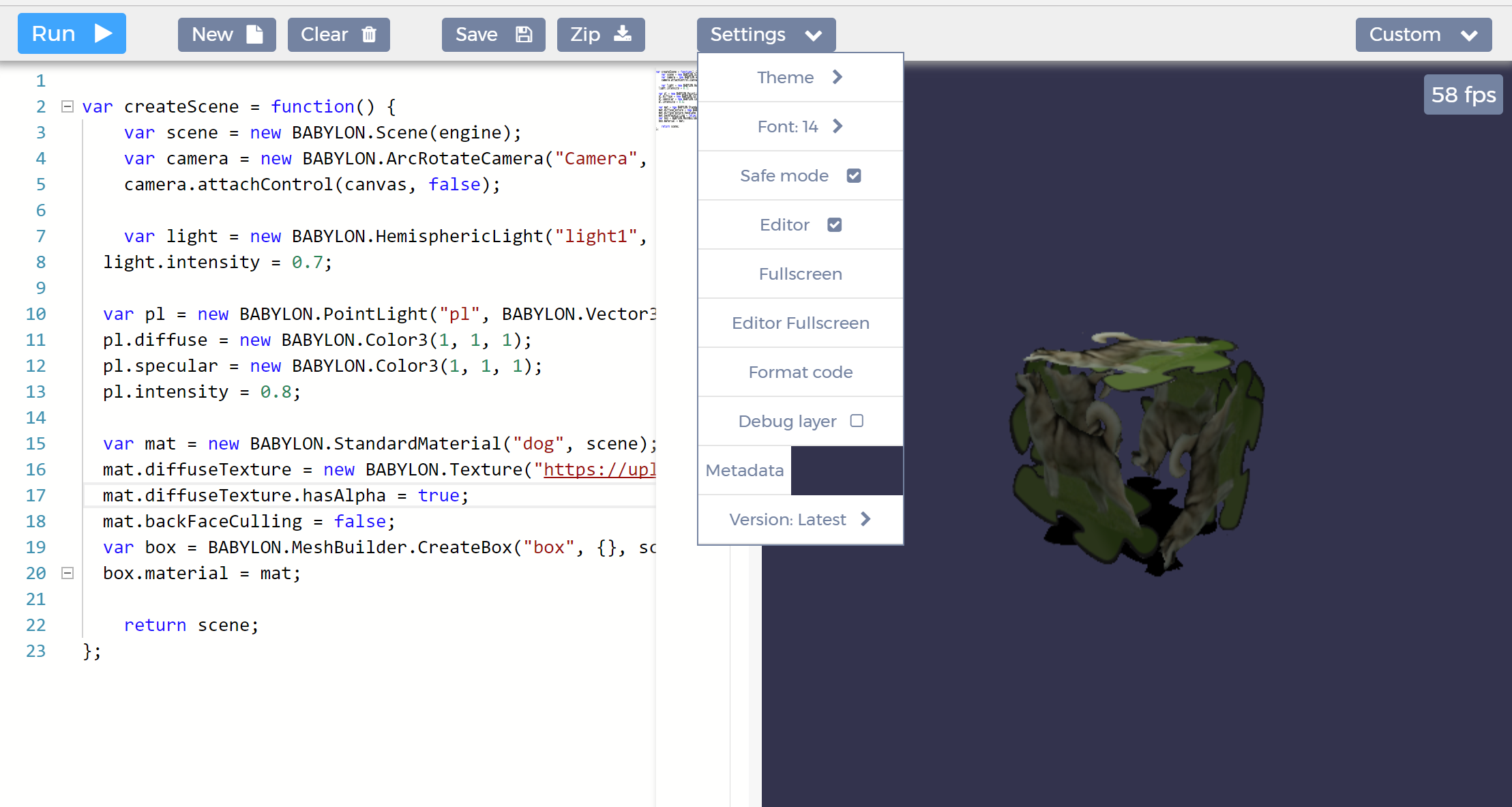Open the Custom scene dropdown
The height and width of the screenshot is (807, 1512).
[x=1423, y=35]
